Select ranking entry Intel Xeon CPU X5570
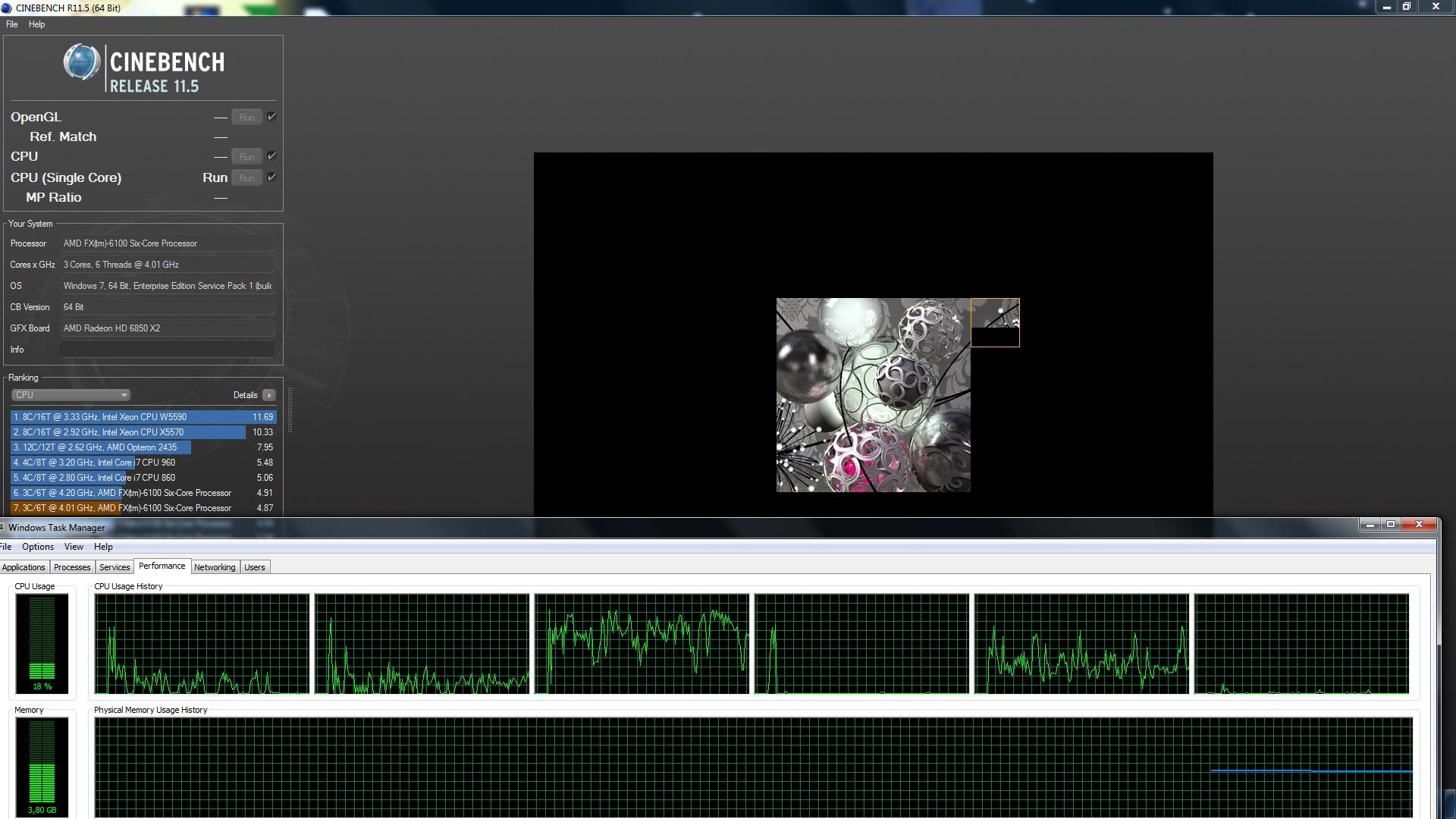The width and height of the screenshot is (1456, 819). pos(143,432)
